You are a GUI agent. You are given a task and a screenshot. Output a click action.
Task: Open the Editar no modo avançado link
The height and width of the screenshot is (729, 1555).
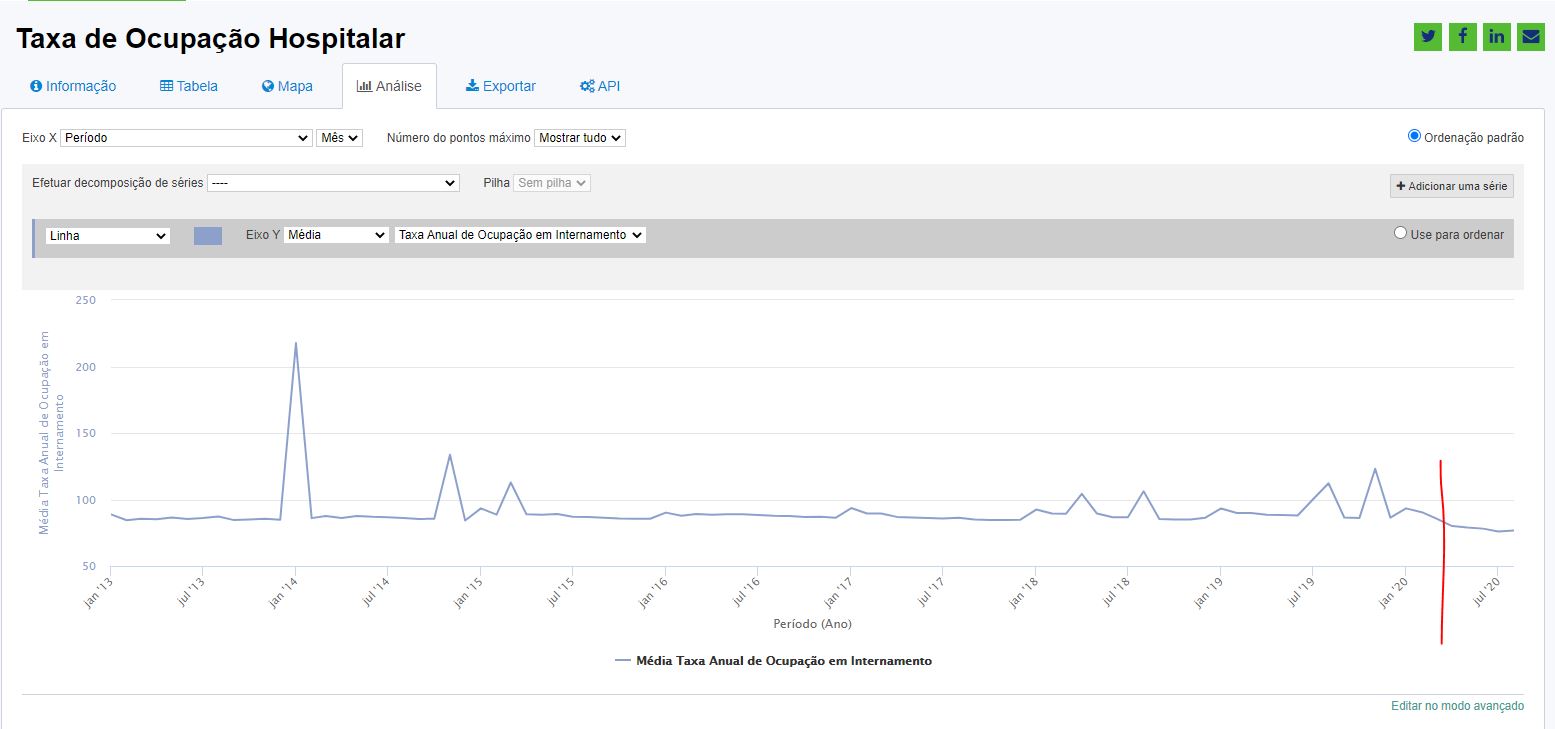[x=1457, y=706]
